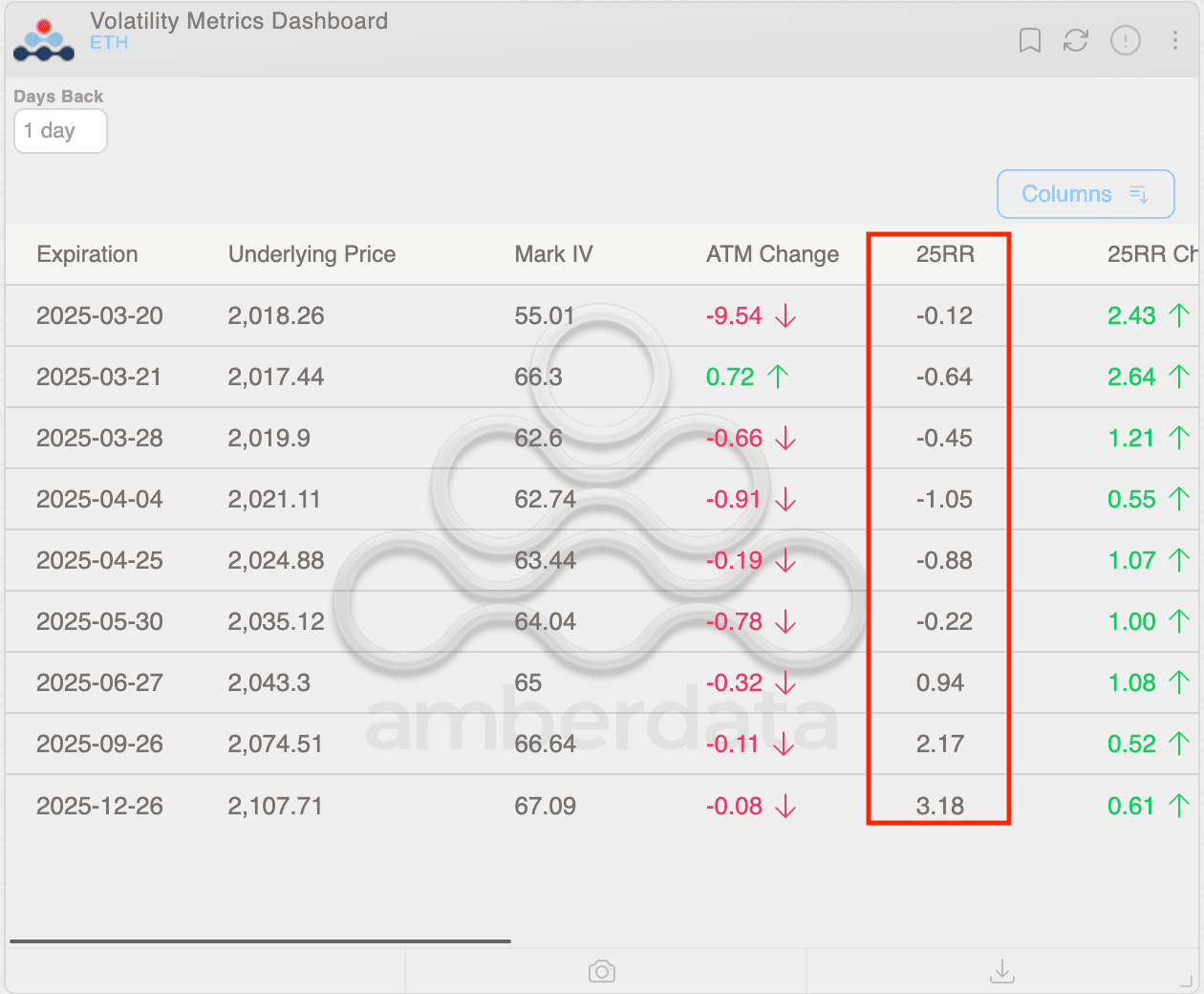This screenshot has width=1204, height=994.
Task: Open the info alert circle icon
Action: point(1126,40)
